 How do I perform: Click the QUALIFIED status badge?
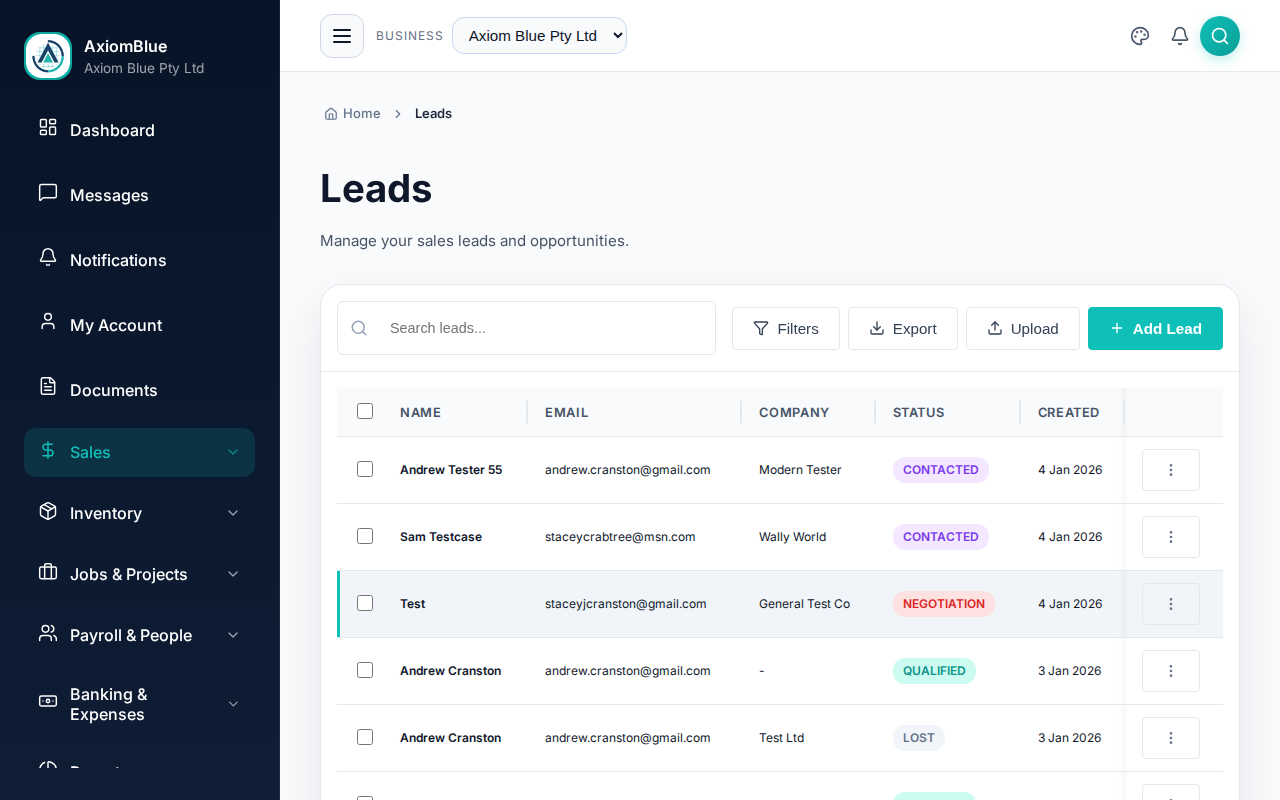[x=934, y=671]
